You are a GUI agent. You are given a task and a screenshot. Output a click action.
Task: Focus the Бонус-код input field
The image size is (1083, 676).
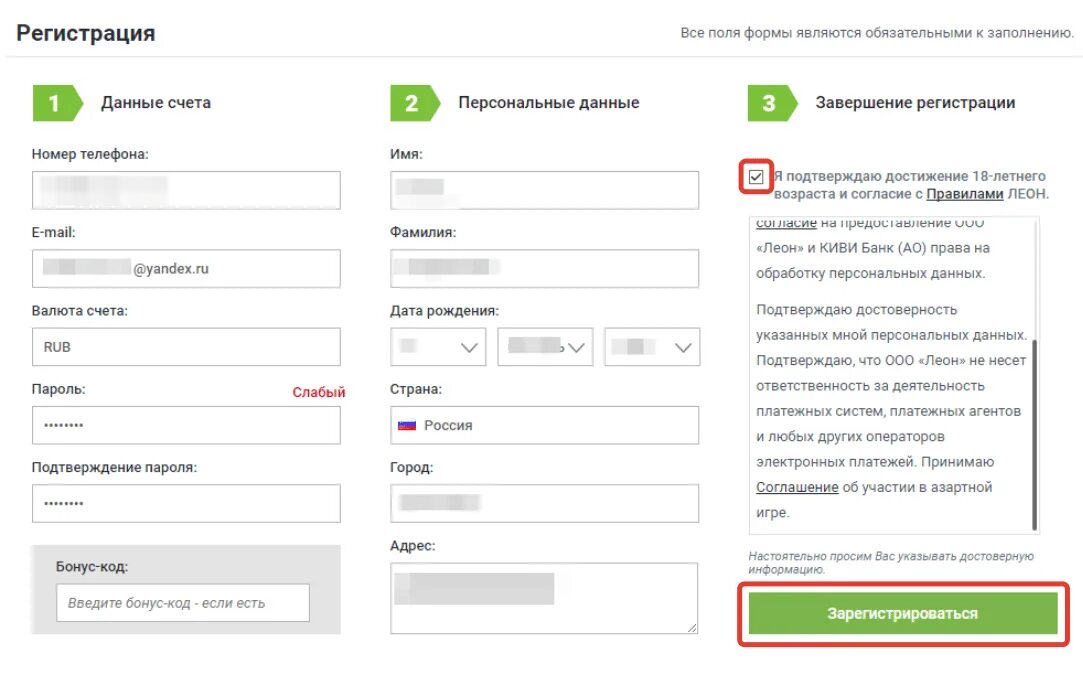[x=183, y=603]
